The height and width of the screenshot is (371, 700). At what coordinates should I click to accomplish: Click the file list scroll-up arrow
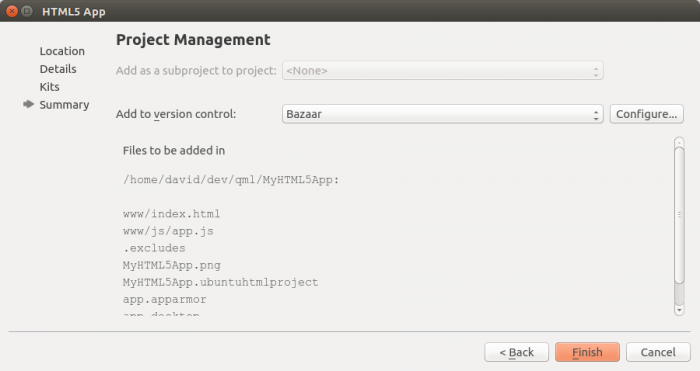coord(679,142)
